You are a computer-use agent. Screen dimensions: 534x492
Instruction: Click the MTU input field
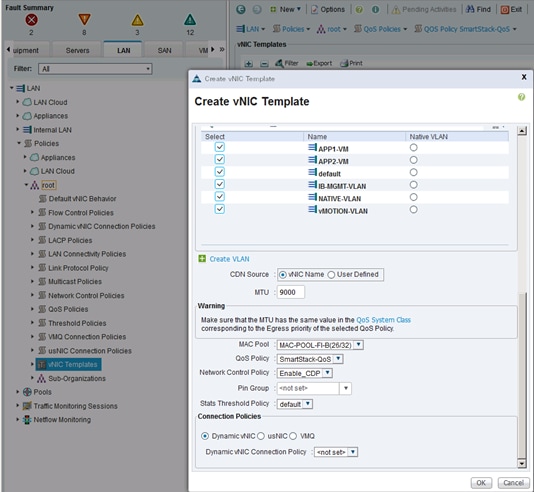290,292
